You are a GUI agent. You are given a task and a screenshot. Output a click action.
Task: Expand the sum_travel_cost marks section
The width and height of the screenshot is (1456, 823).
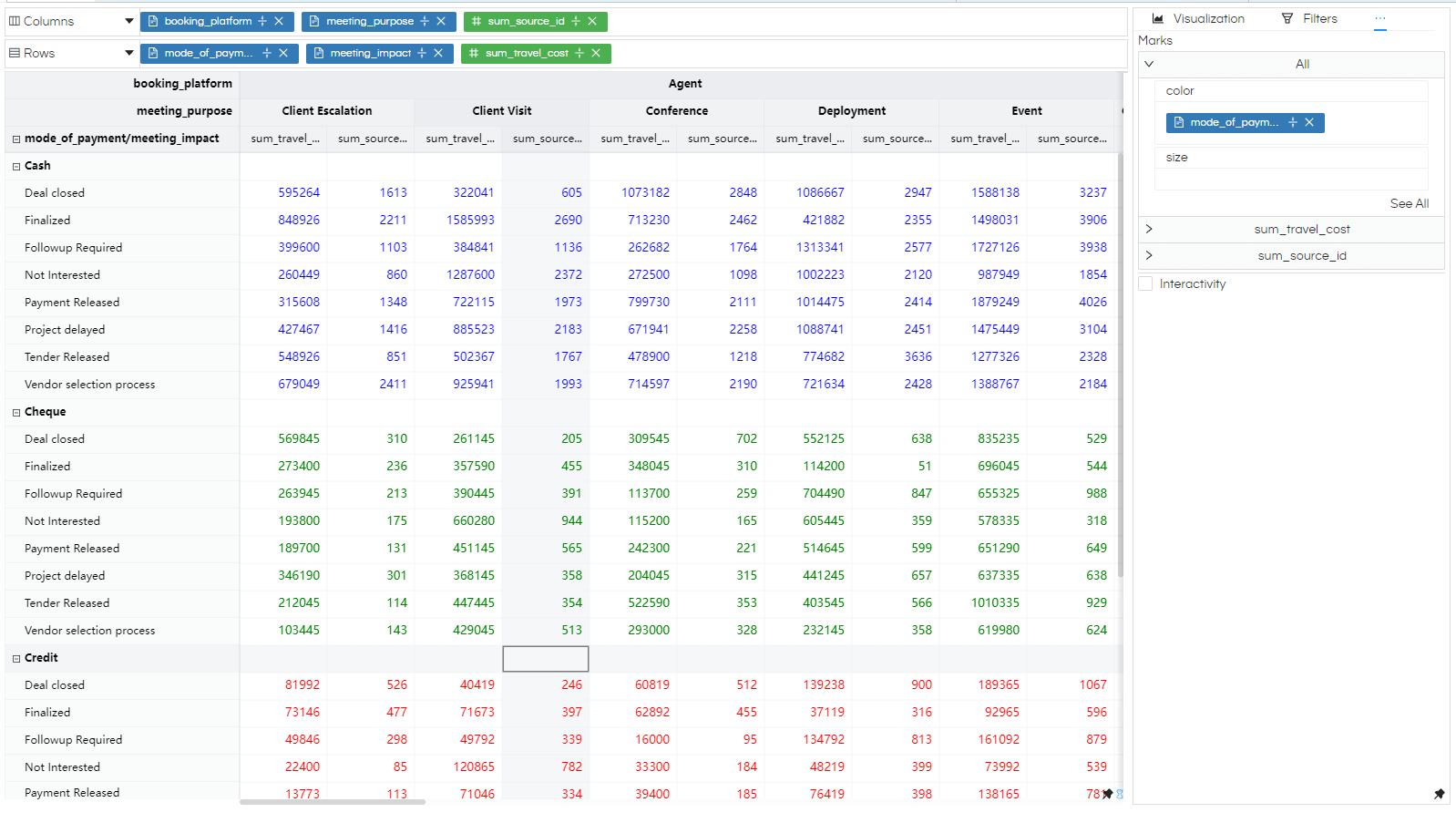click(x=1149, y=229)
